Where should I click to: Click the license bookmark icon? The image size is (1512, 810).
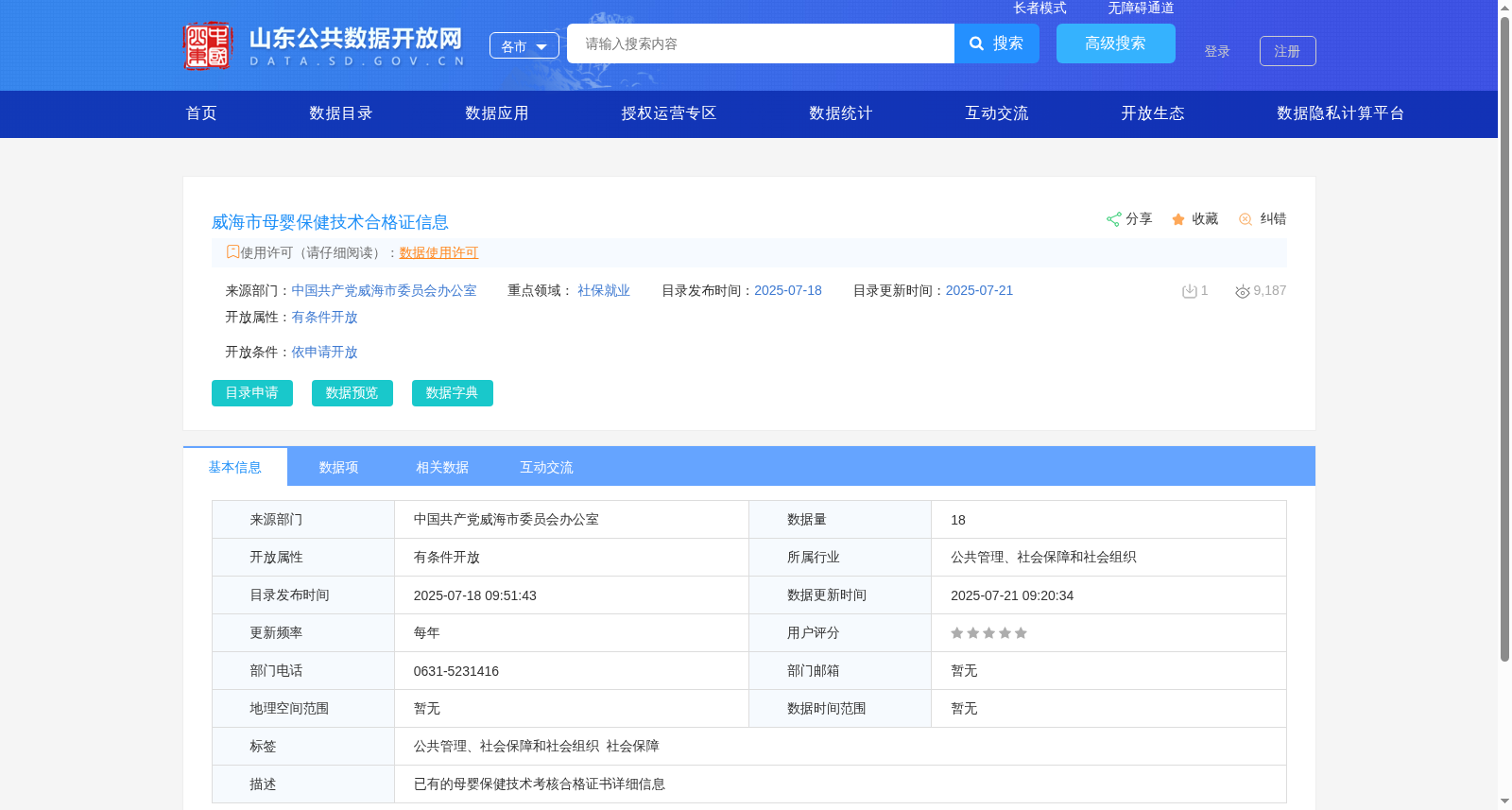coord(232,252)
